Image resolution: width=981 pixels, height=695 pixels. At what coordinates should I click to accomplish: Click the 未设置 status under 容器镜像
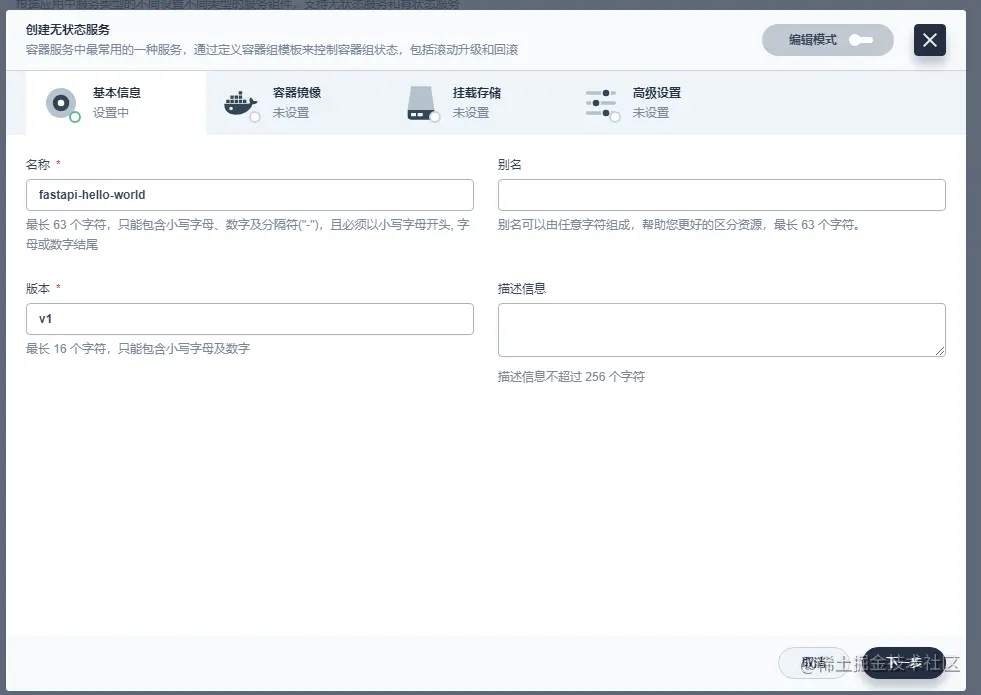tap(291, 113)
